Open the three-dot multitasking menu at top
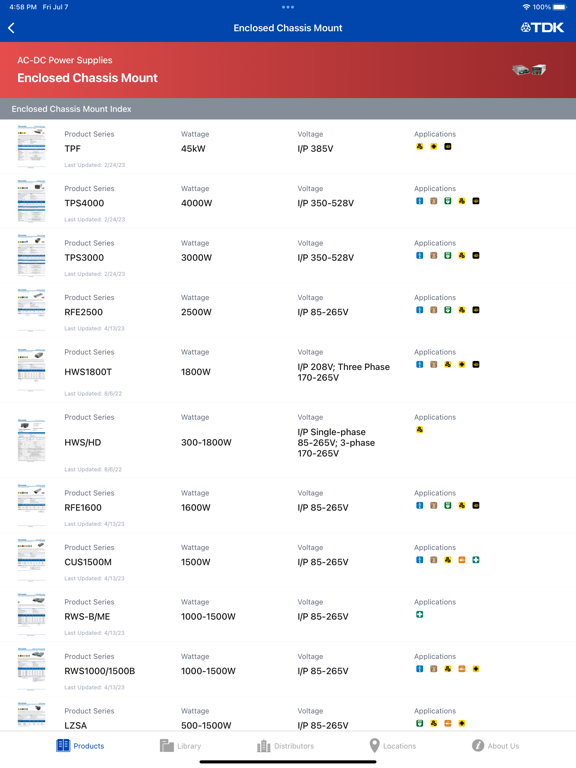This screenshot has width=576, height=768. [288, 7]
